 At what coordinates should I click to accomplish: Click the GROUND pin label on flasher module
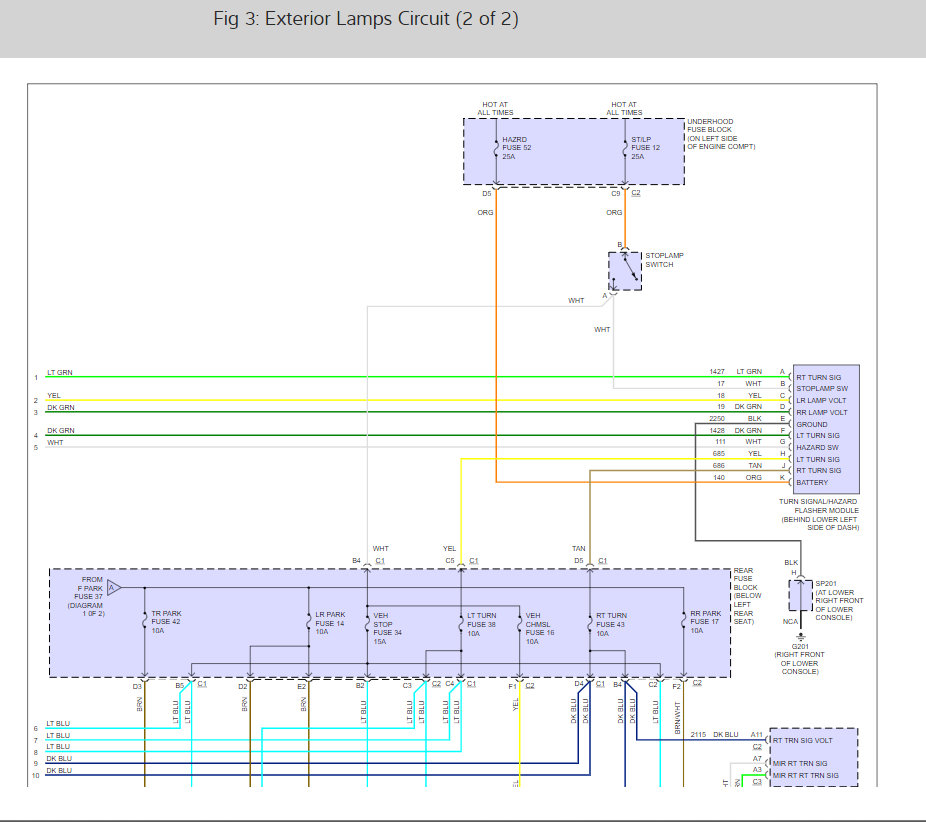coord(811,424)
